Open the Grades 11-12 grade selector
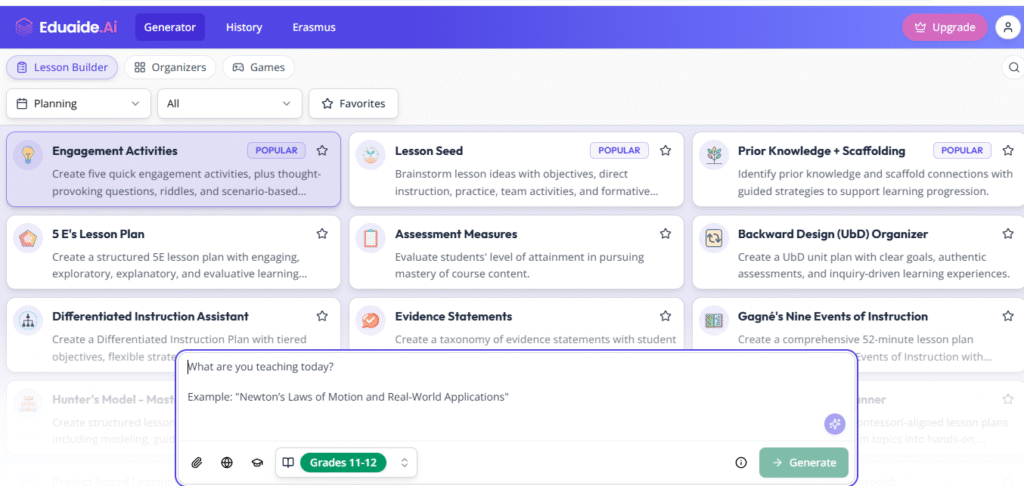This screenshot has width=1024, height=486. click(346, 462)
